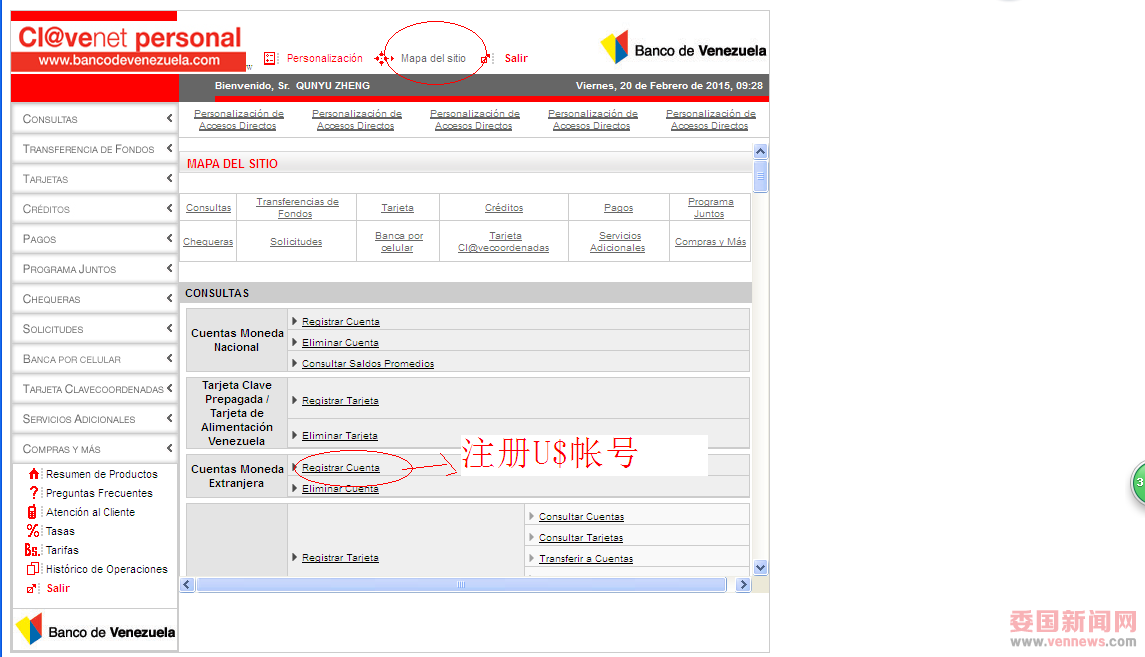Click the last Personalización de Accesos Directos link
This screenshot has height=657, width=1145.
point(711,120)
